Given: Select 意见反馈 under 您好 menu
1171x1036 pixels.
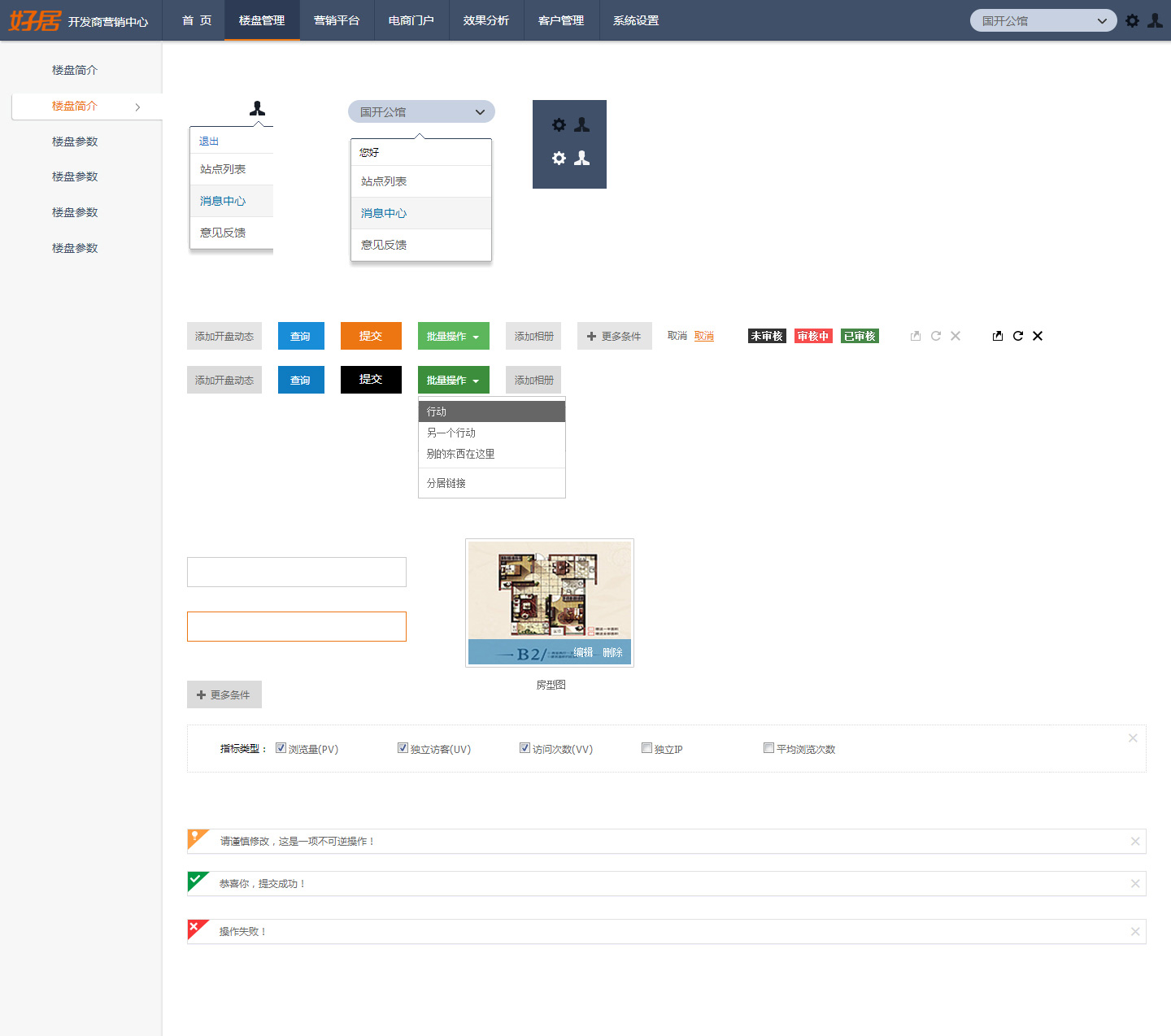Looking at the screenshot, I should [421, 245].
